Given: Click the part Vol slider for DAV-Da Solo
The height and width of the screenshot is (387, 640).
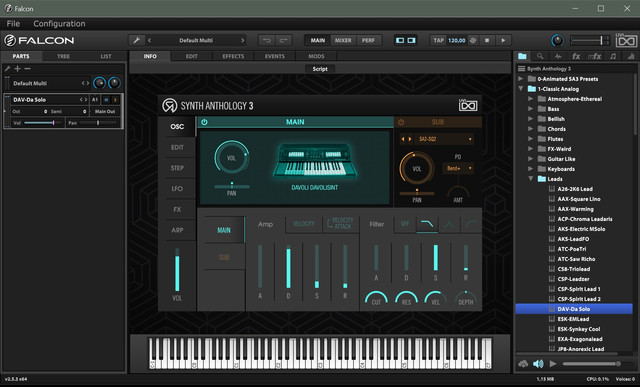Looking at the screenshot, I should tap(42, 122).
